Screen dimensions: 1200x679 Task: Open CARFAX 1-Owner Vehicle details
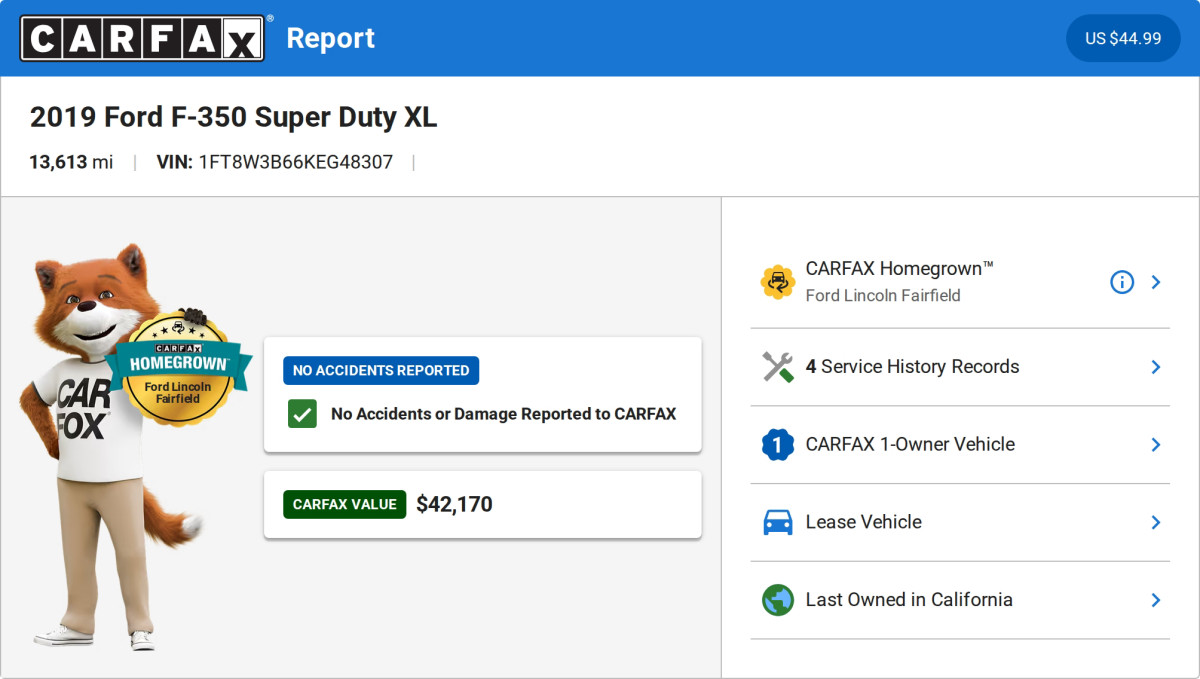pyautogui.click(x=960, y=445)
